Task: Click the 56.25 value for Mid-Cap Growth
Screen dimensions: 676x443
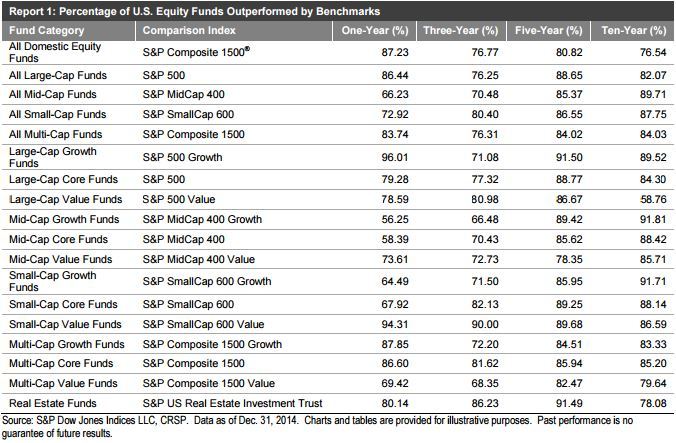Action: (x=386, y=219)
